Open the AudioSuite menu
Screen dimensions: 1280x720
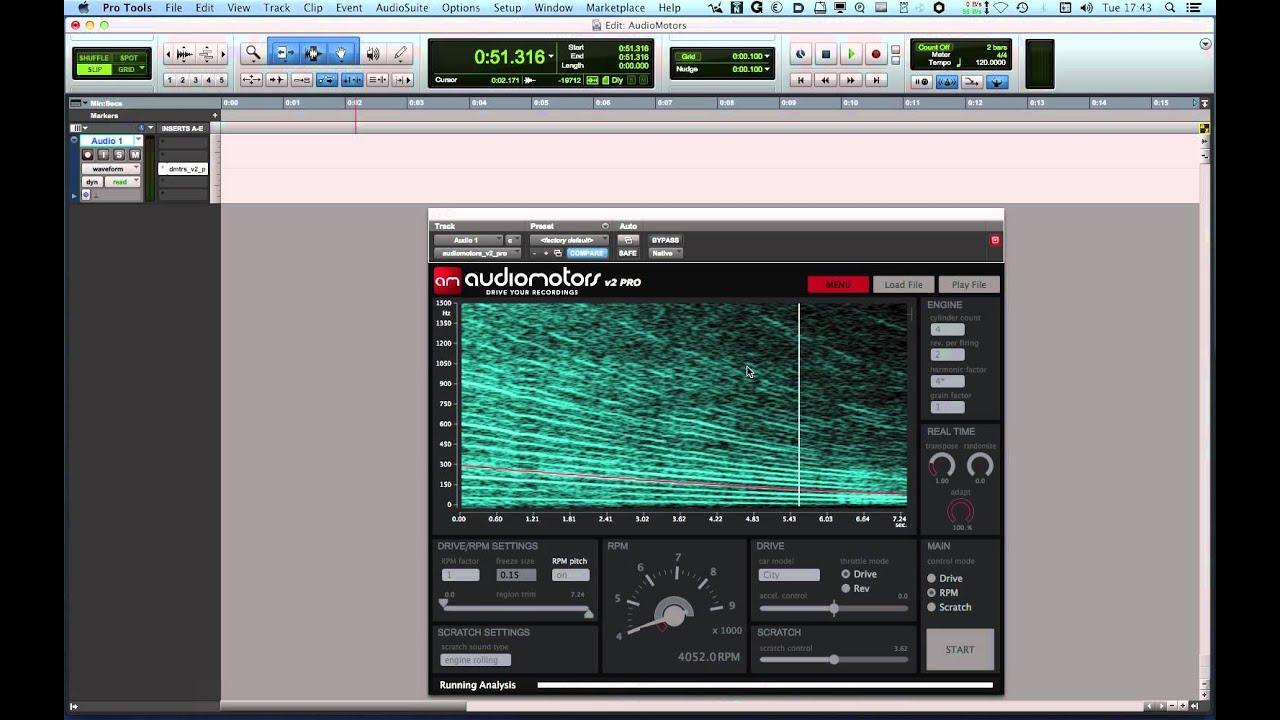[401, 8]
